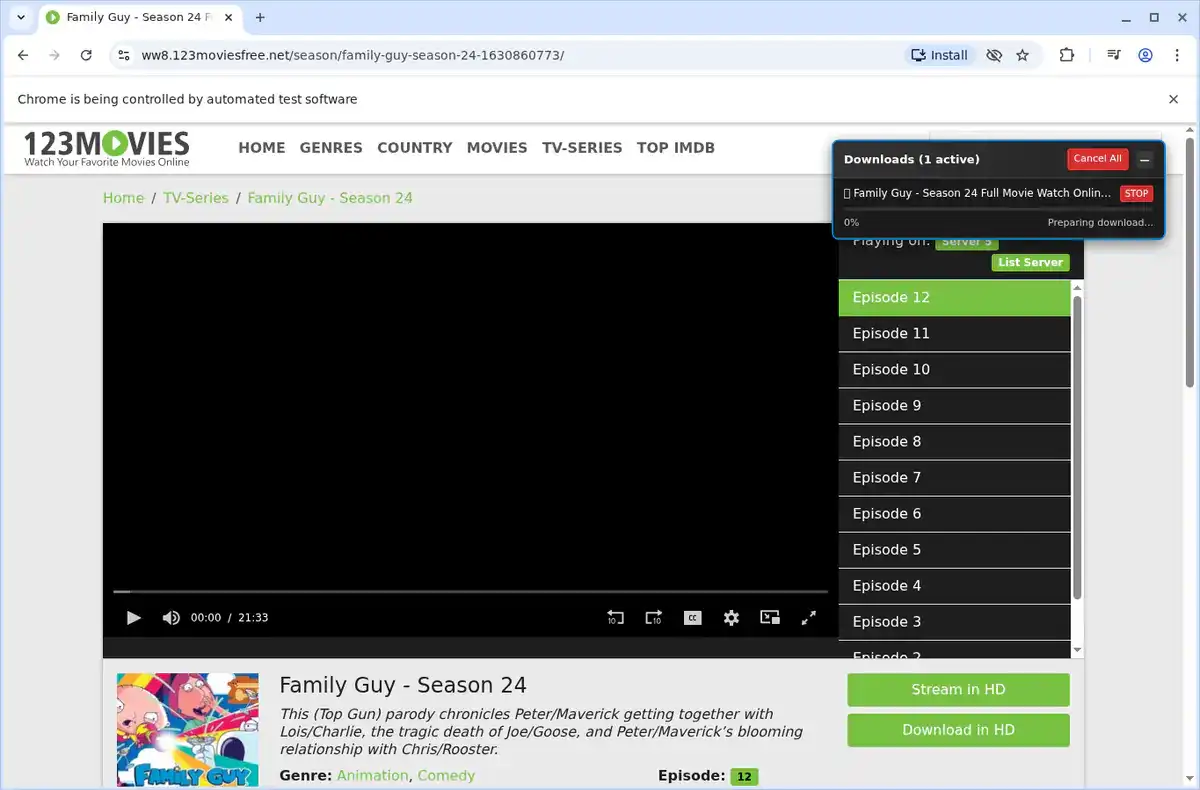This screenshot has width=1200, height=790.
Task: Stop the Family Guy download
Action: [1136, 193]
